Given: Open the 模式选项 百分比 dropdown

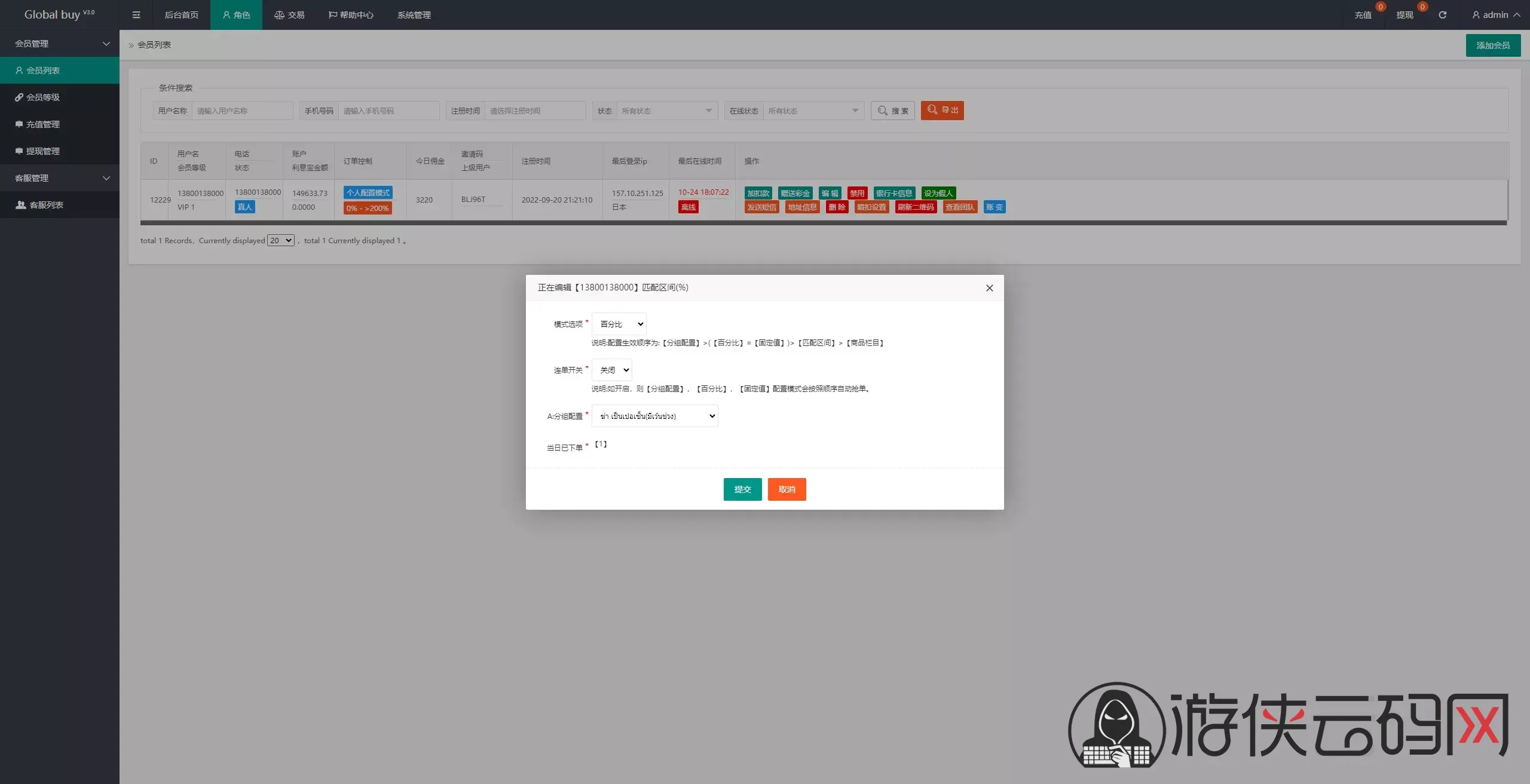Looking at the screenshot, I should pos(619,324).
